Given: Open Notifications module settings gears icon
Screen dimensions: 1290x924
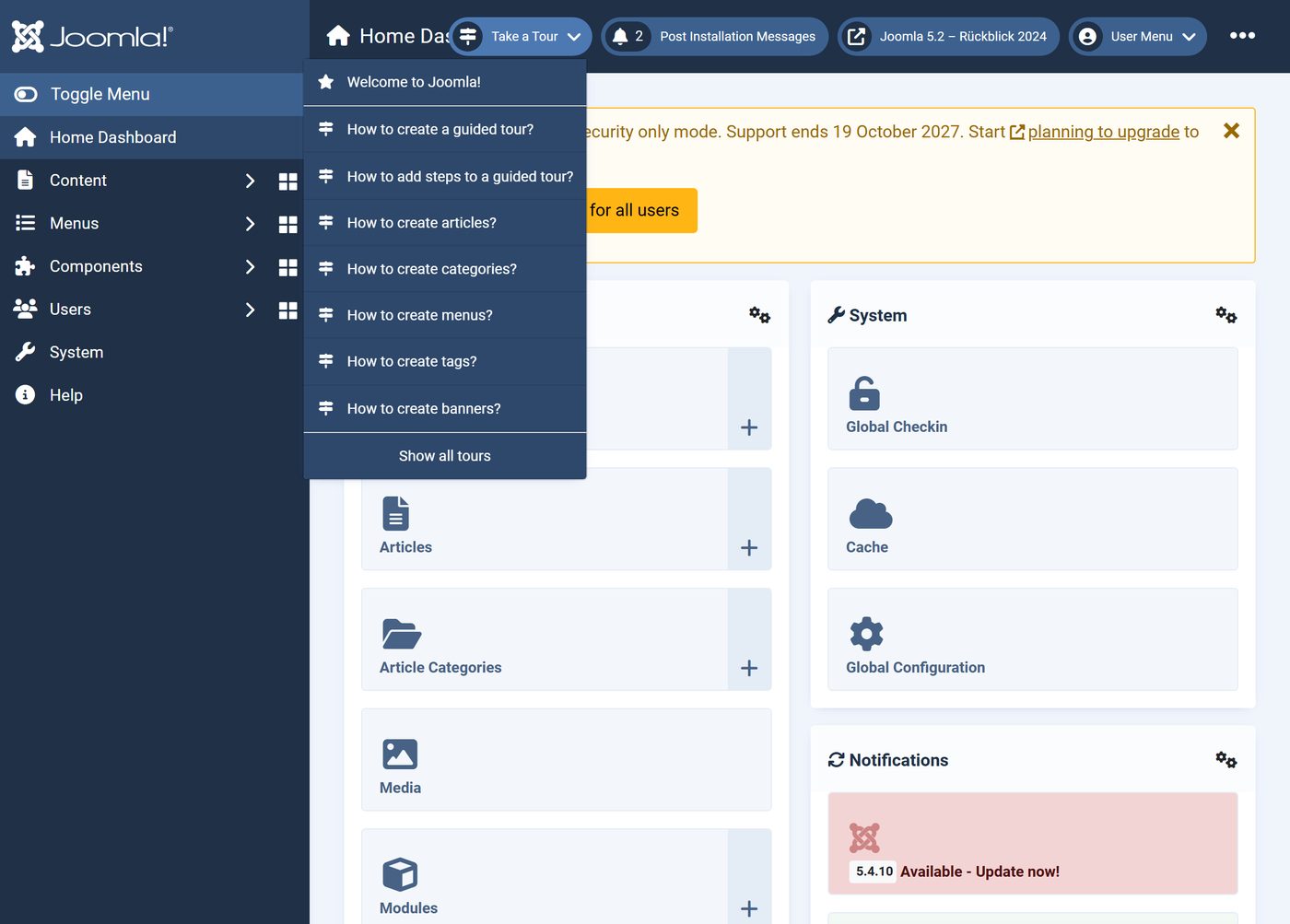Looking at the screenshot, I should [x=1225, y=760].
